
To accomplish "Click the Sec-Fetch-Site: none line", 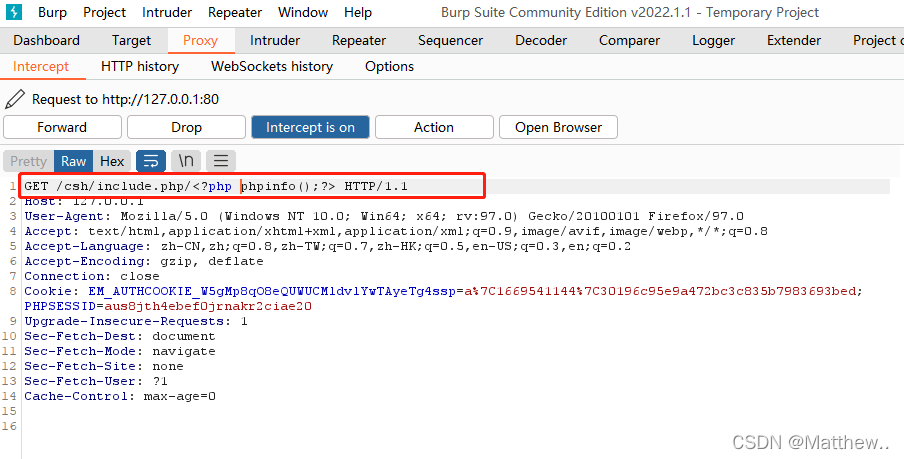I will 104,367.
